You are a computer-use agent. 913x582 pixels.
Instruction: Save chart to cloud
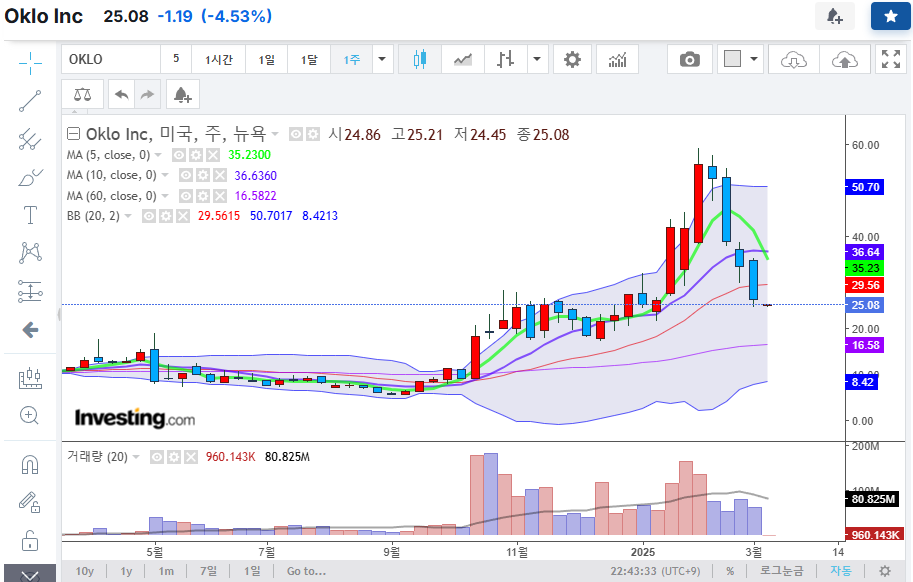844,59
